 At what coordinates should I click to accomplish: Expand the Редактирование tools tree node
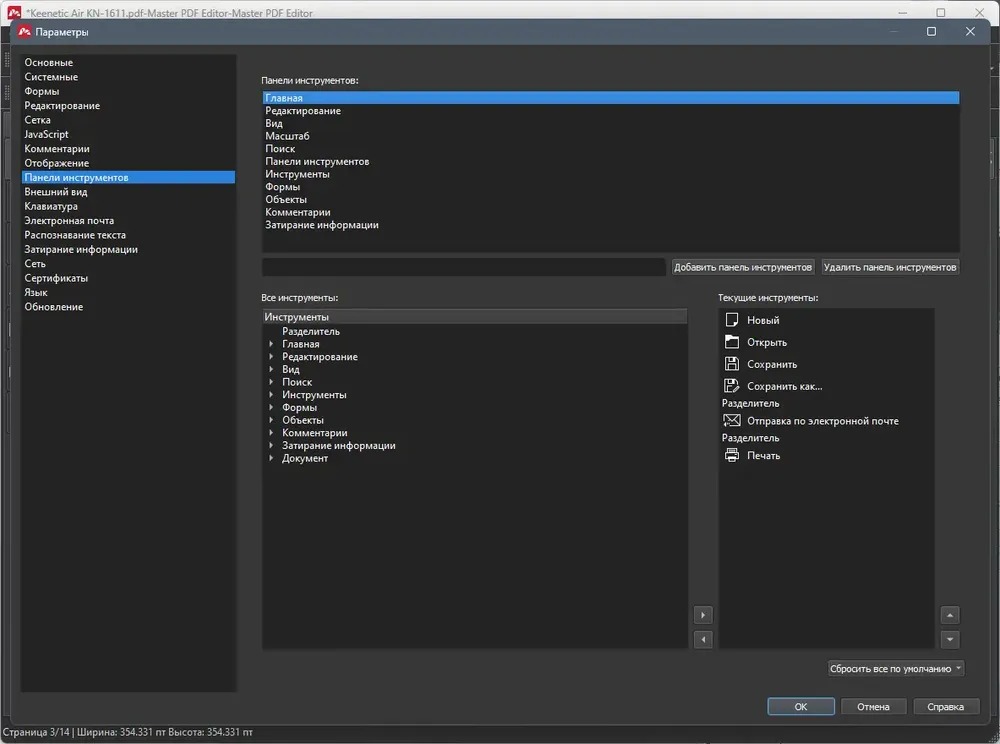tap(271, 356)
